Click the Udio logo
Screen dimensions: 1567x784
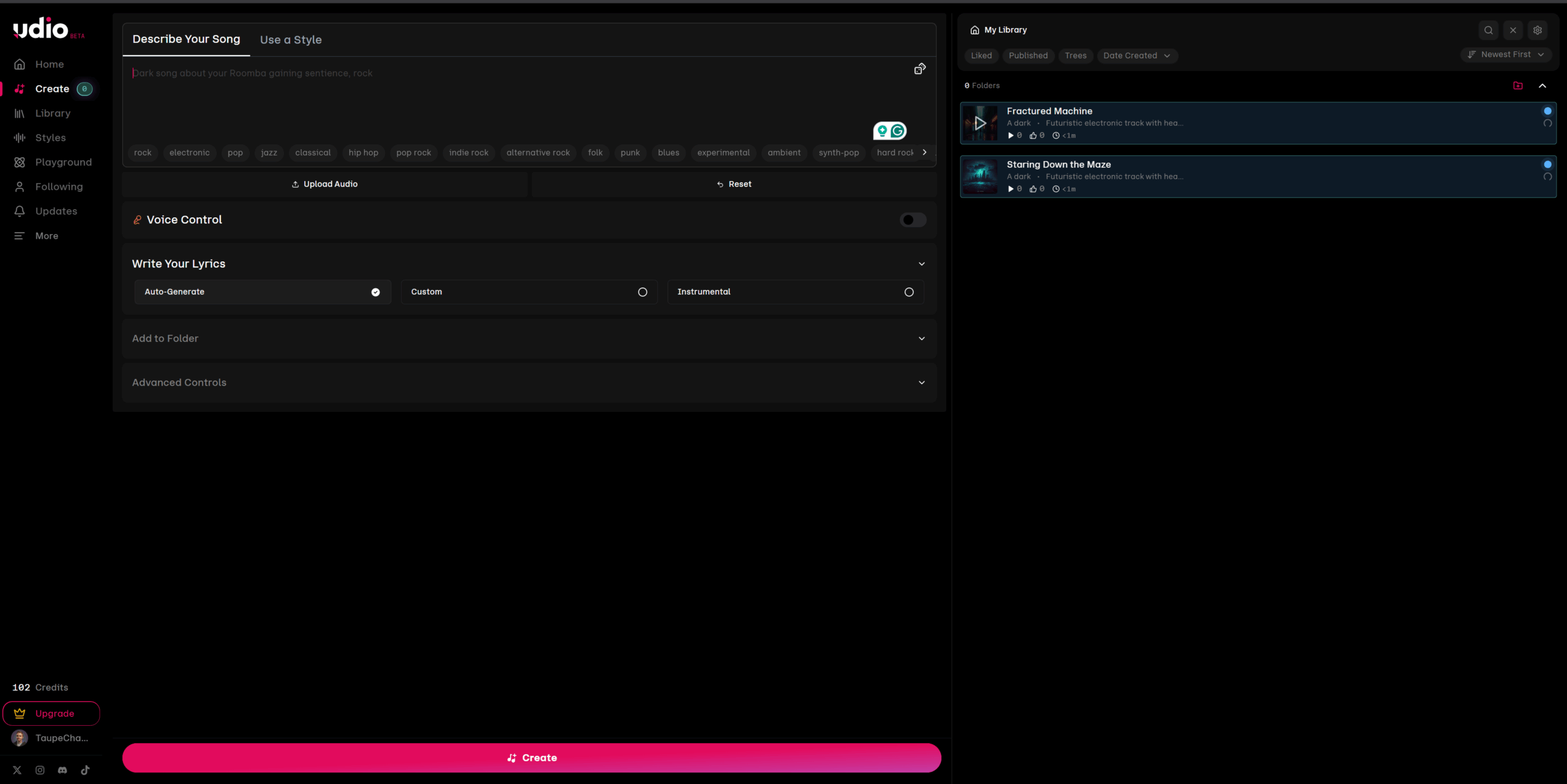(48, 29)
